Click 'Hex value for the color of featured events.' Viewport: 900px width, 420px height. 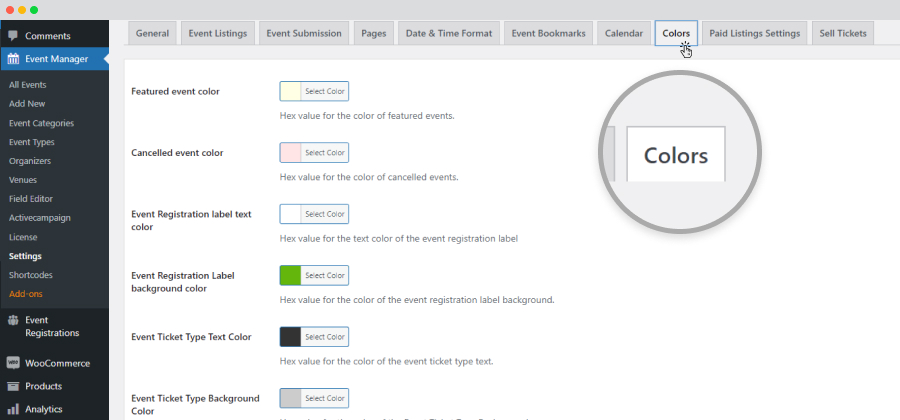coord(367,116)
